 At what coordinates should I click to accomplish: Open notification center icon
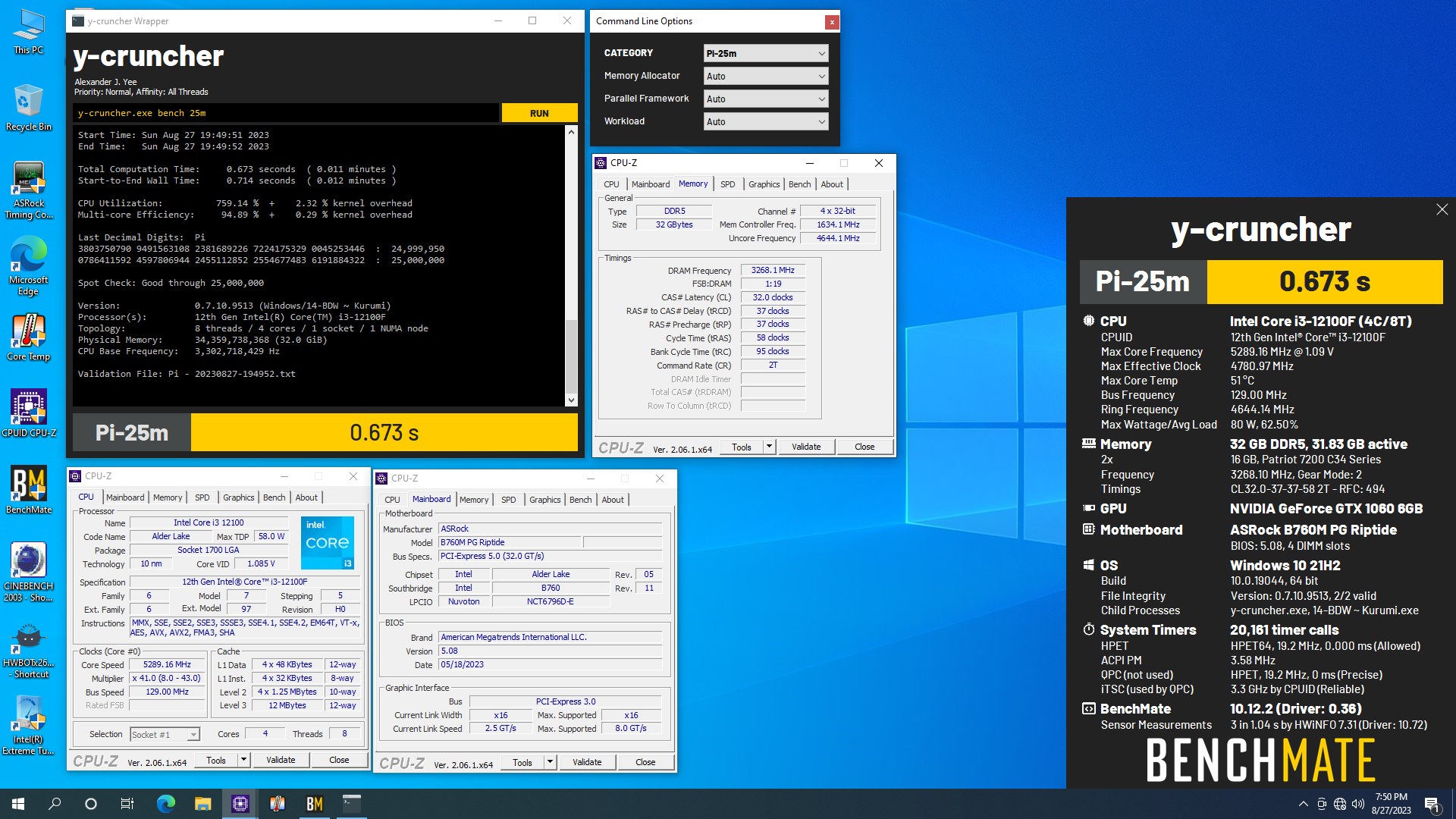[x=1432, y=804]
